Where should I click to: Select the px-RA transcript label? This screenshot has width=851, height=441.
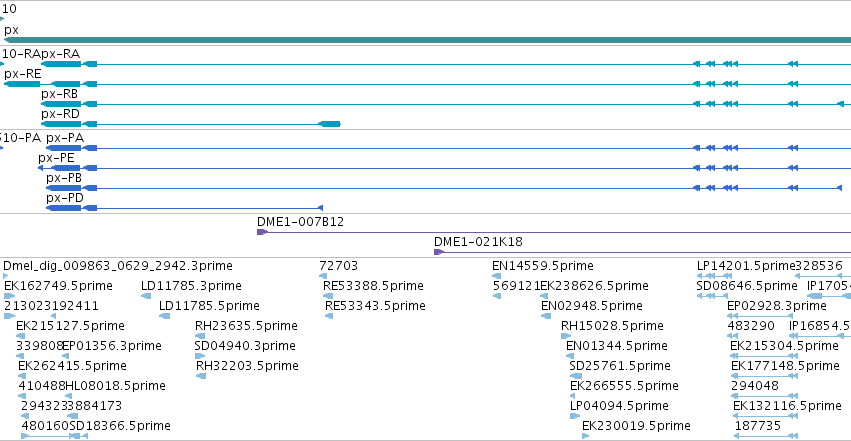pos(61,54)
